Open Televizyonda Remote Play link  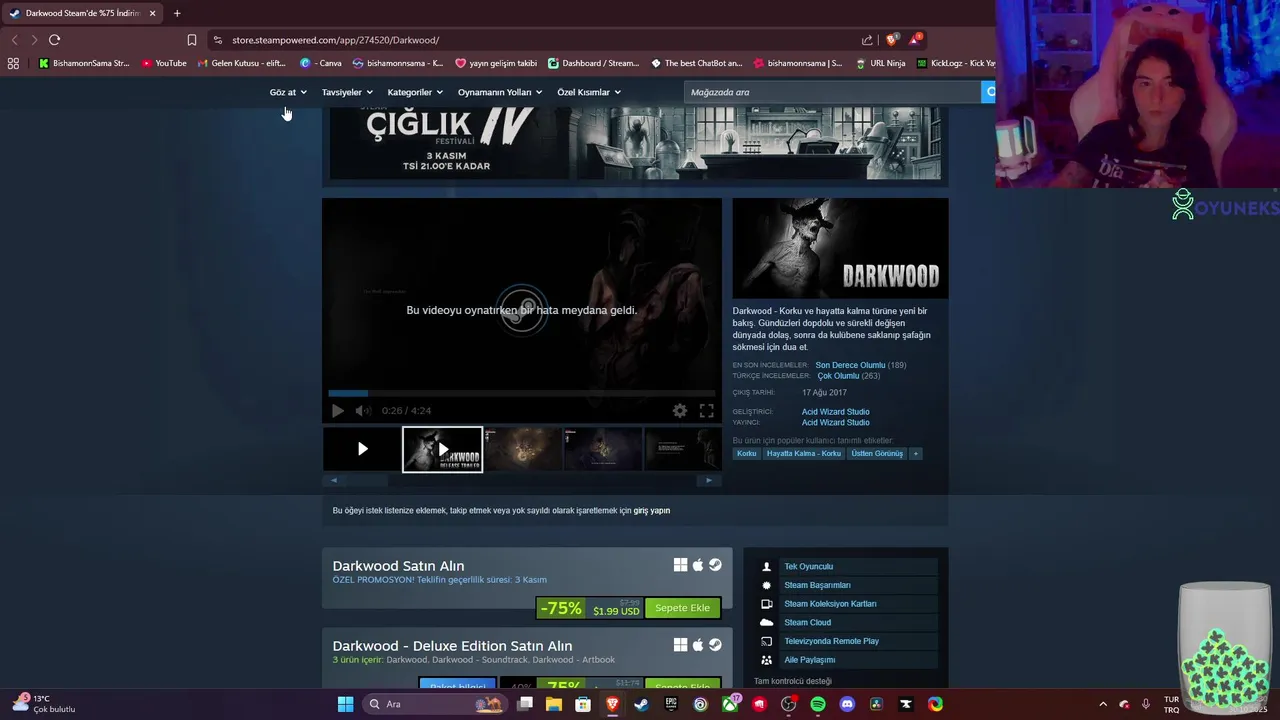coord(831,641)
